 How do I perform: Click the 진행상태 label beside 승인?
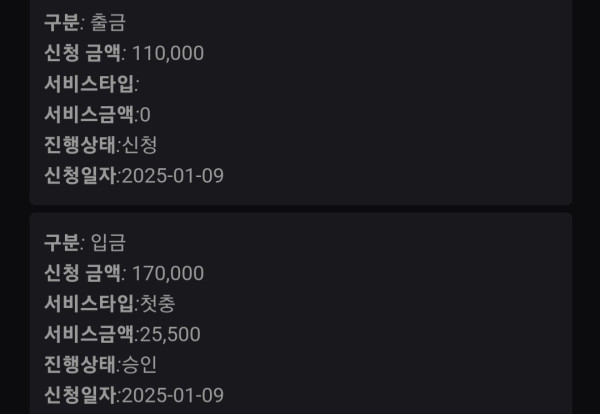point(79,365)
